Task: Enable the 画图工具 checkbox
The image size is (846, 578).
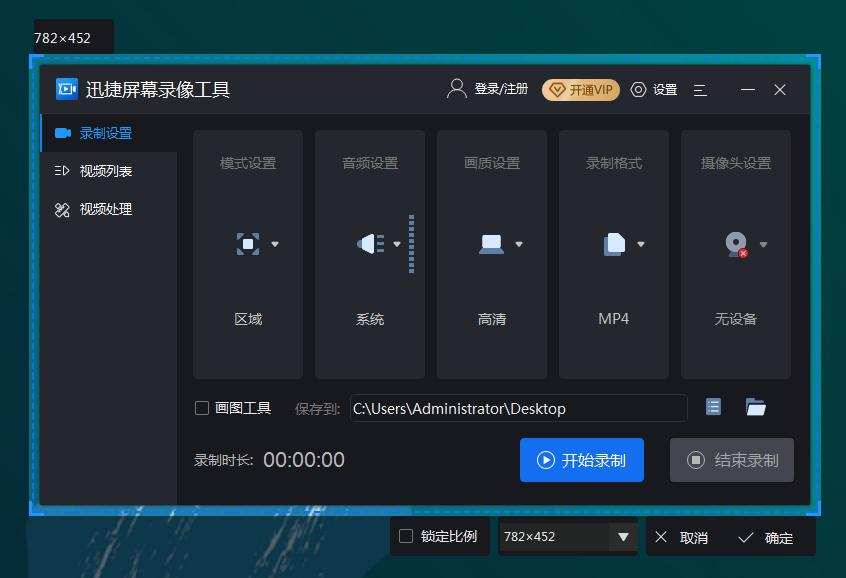Action: pos(202,408)
